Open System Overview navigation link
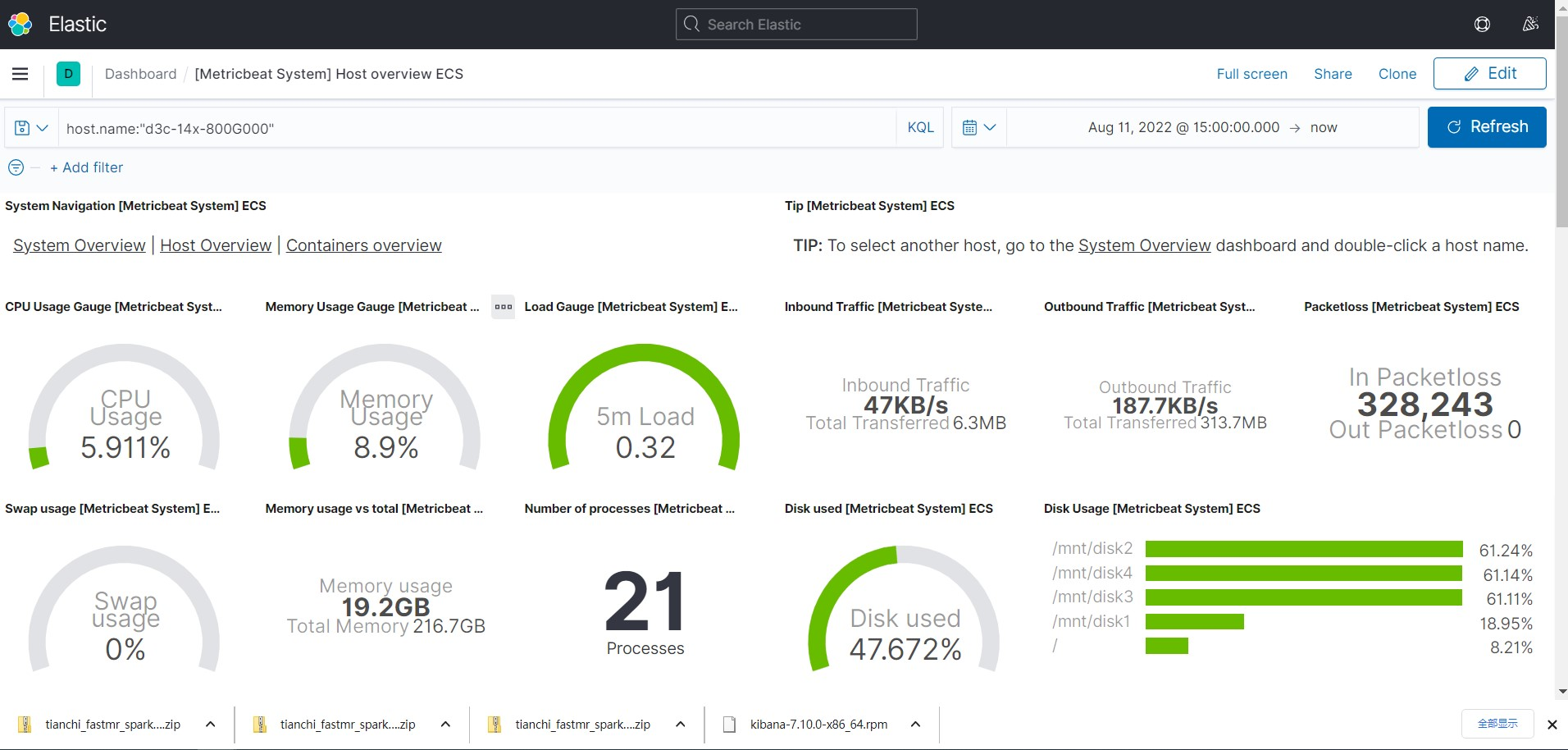 pos(80,245)
